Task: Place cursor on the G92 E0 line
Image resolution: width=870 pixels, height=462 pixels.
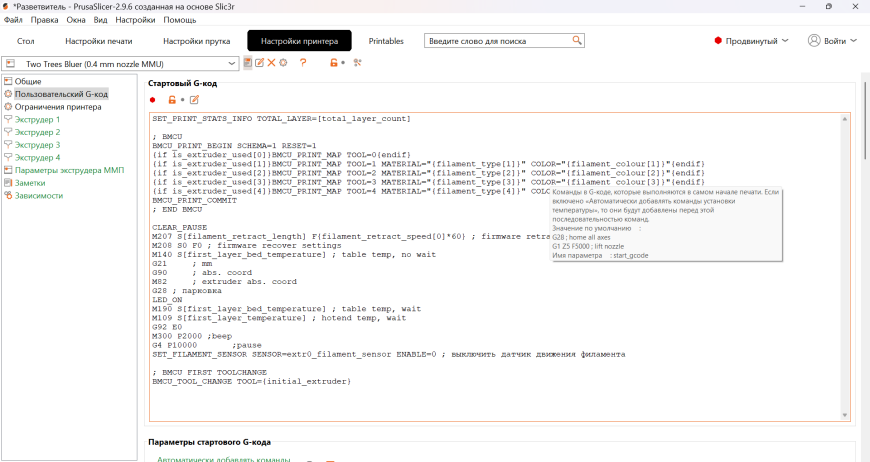Action: (x=167, y=327)
